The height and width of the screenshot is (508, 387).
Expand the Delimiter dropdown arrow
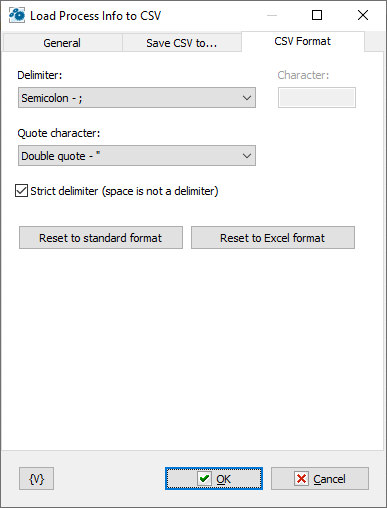tap(247, 98)
